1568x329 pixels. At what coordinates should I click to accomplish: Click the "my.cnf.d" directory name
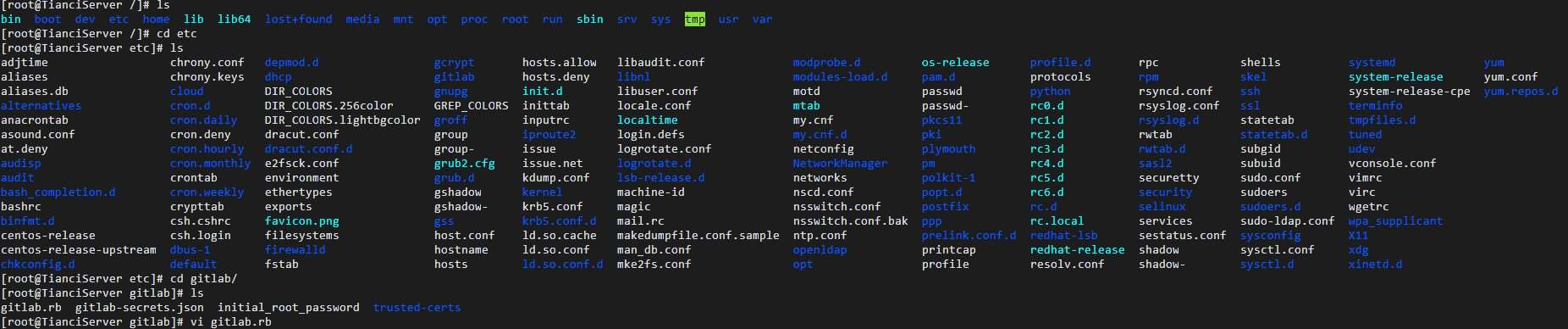pos(820,135)
